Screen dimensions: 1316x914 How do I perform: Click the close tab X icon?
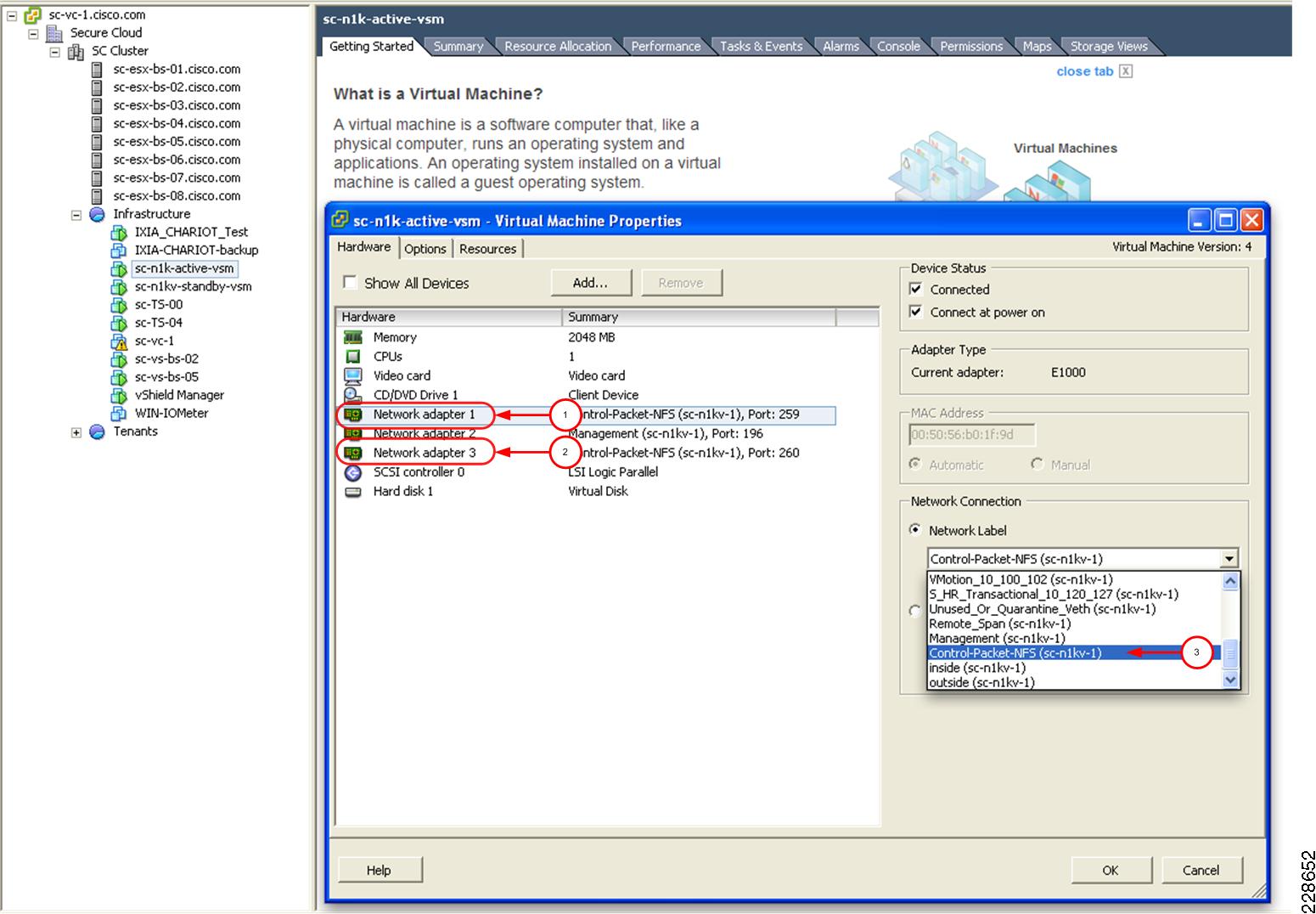coord(1126,71)
